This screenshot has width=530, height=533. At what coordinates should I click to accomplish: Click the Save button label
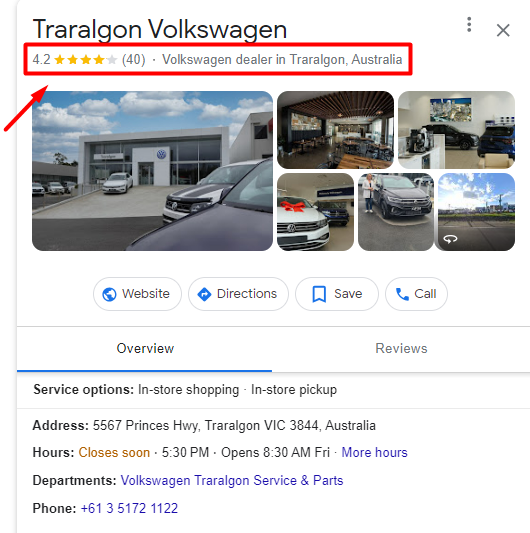click(348, 294)
